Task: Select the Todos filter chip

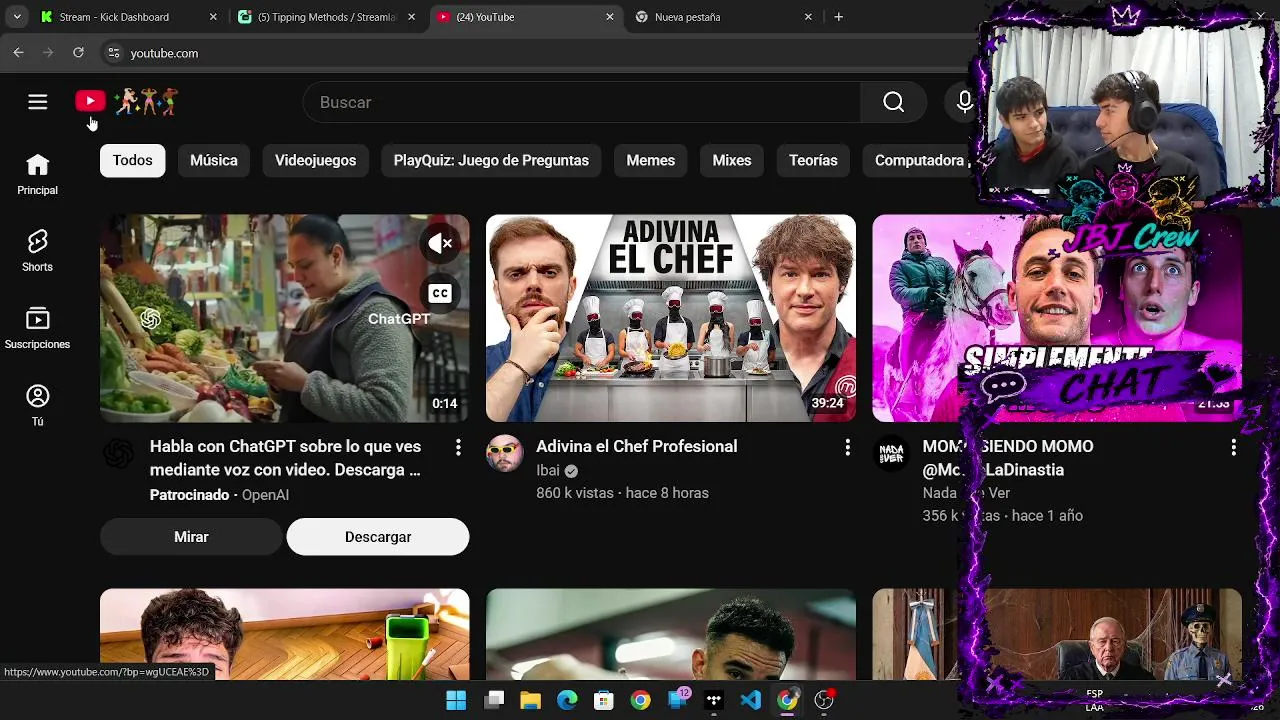Action: (x=133, y=160)
